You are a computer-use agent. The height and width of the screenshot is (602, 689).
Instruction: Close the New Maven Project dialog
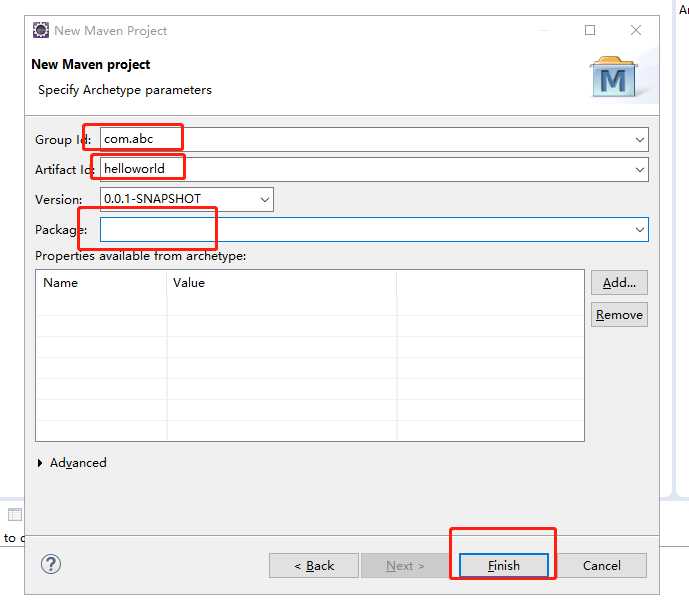pos(635,30)
